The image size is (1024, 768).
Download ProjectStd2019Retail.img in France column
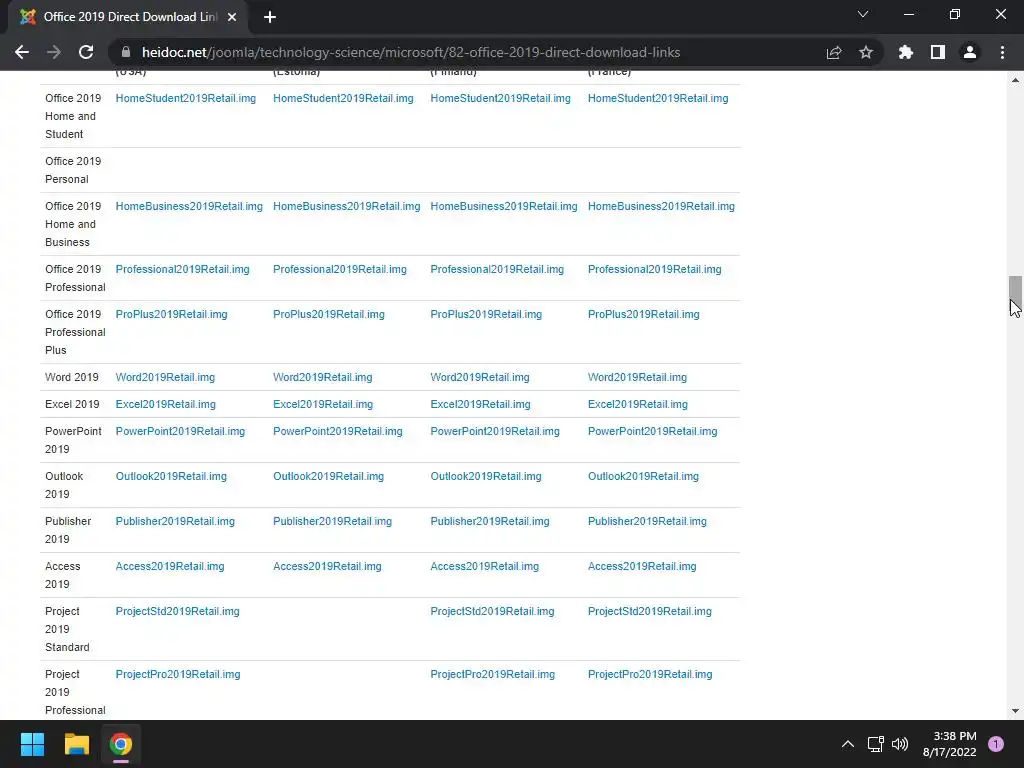click(650, 611)
